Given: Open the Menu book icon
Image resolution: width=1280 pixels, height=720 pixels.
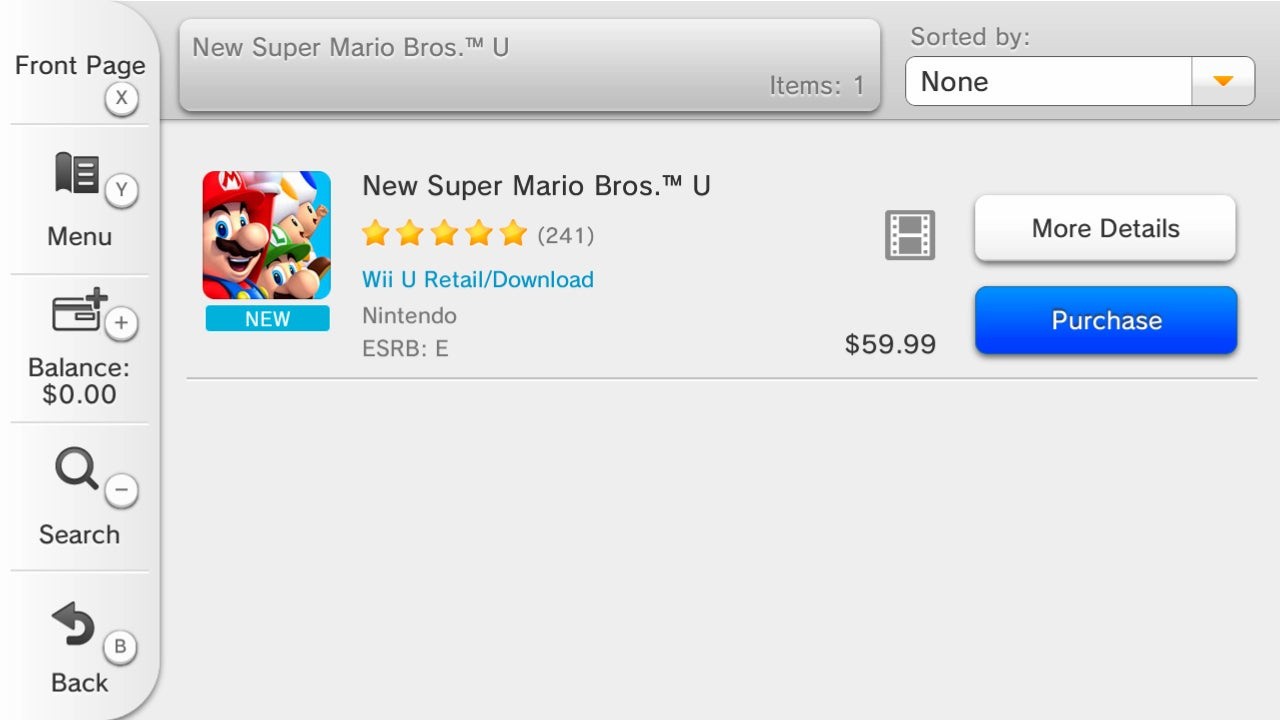Looking at the screenshot, I should coord(78,173).
